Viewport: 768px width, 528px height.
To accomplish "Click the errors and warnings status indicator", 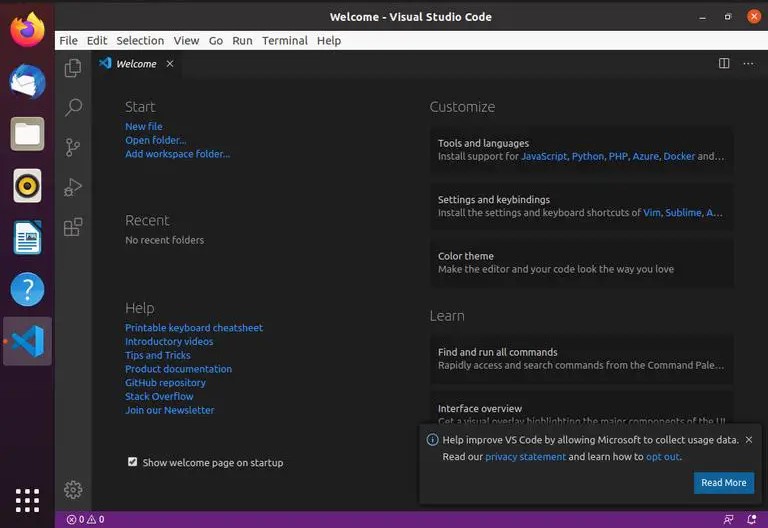I will (85, 519).
